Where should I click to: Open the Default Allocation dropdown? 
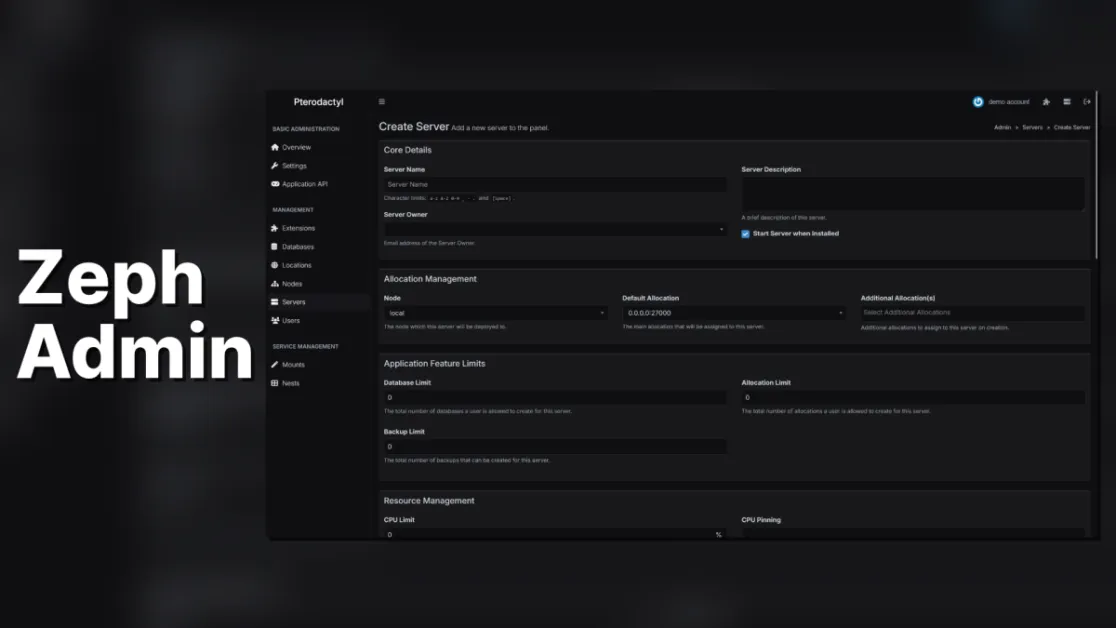click(x=734, y=313)
